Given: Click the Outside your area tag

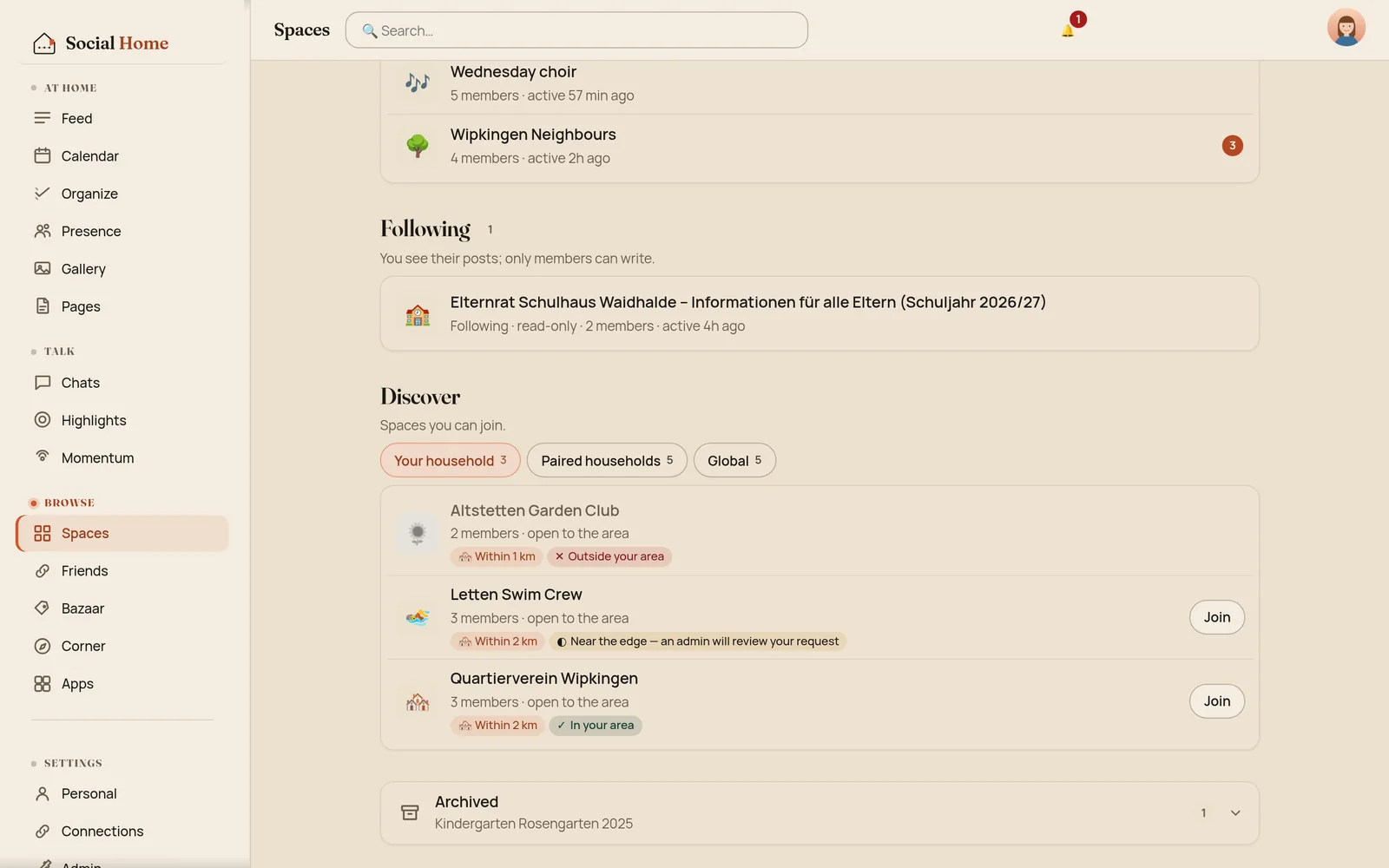Looking at the screenshot, I should click(x=609, y=556).
